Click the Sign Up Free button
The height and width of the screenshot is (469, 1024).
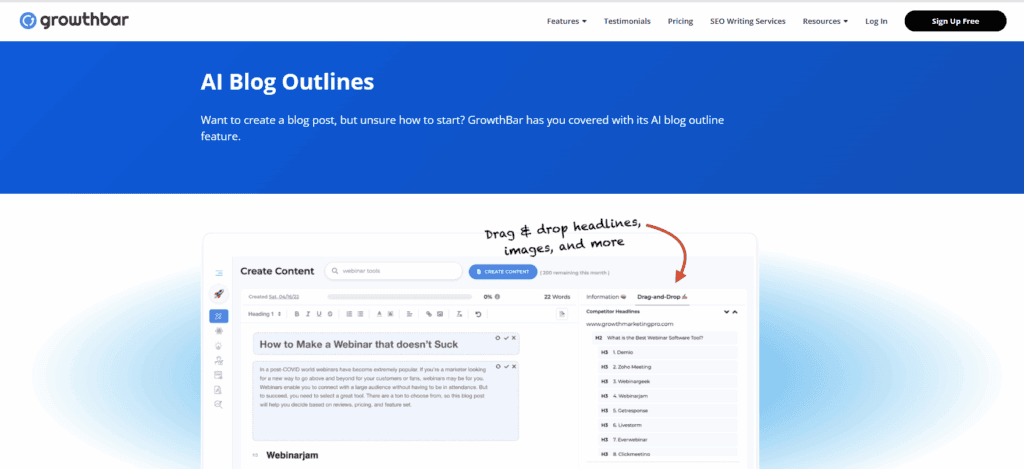tap(955, 21)
